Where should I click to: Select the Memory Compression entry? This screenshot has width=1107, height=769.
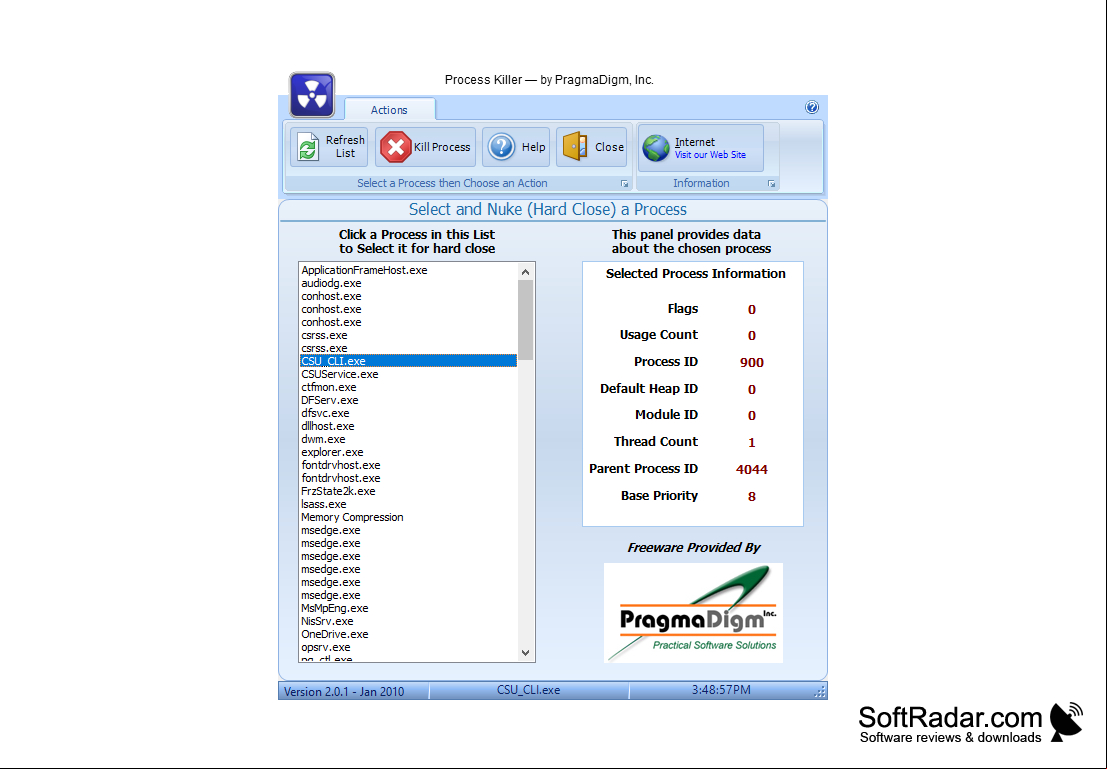408,517
